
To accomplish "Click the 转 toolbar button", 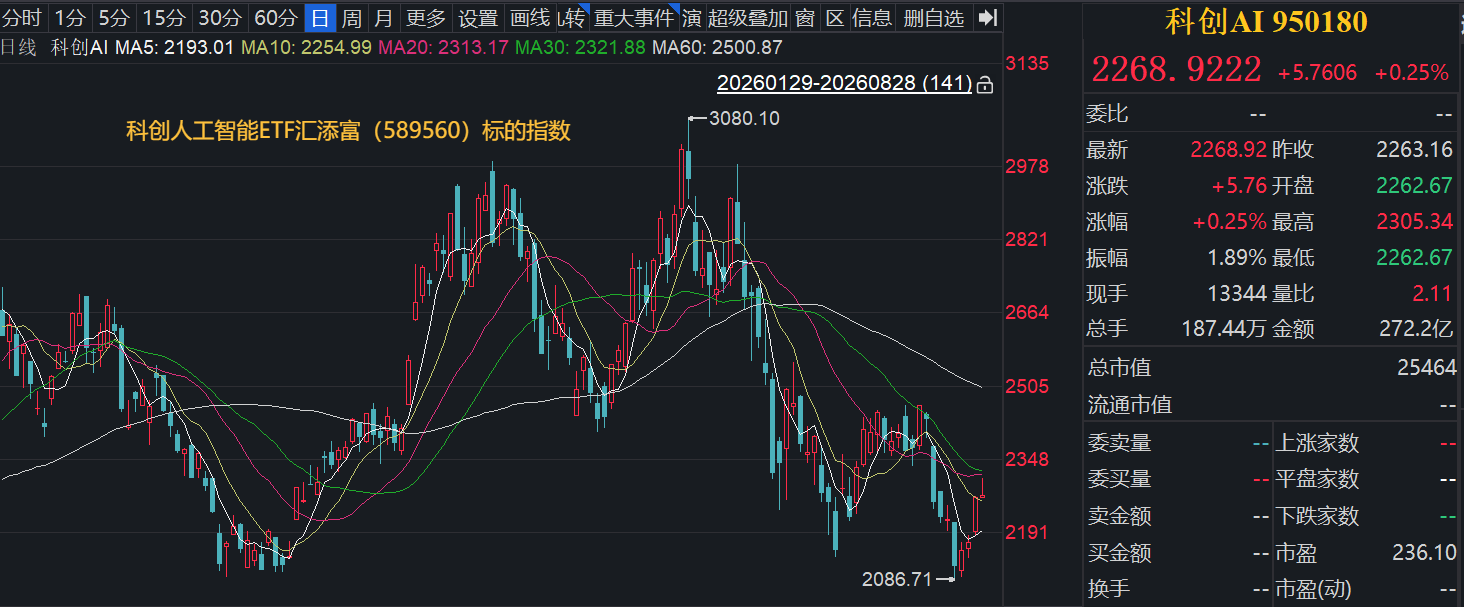I will pyautogui.click(x=572, y=17).
